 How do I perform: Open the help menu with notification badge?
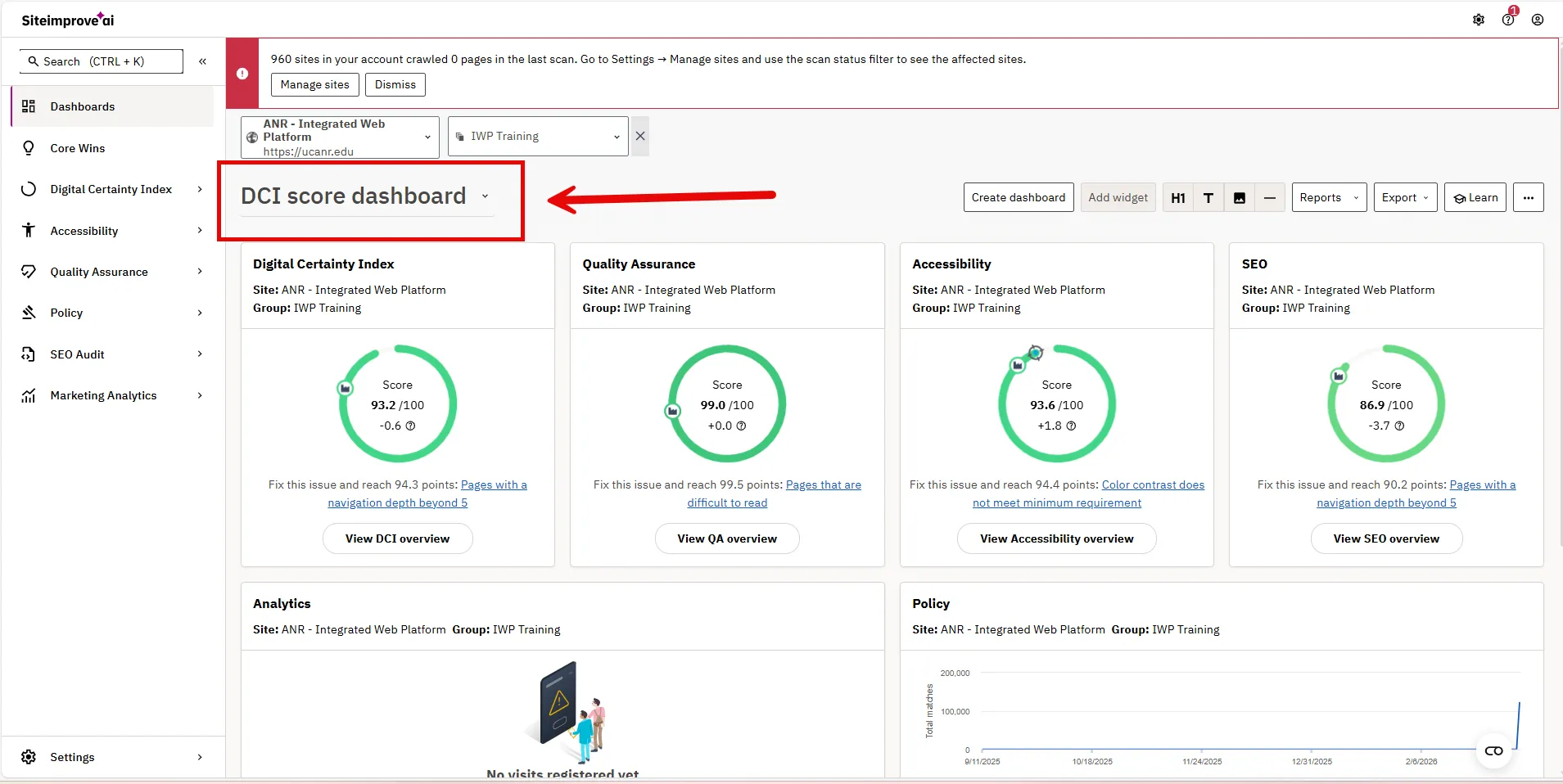[x=1508, y=19]
